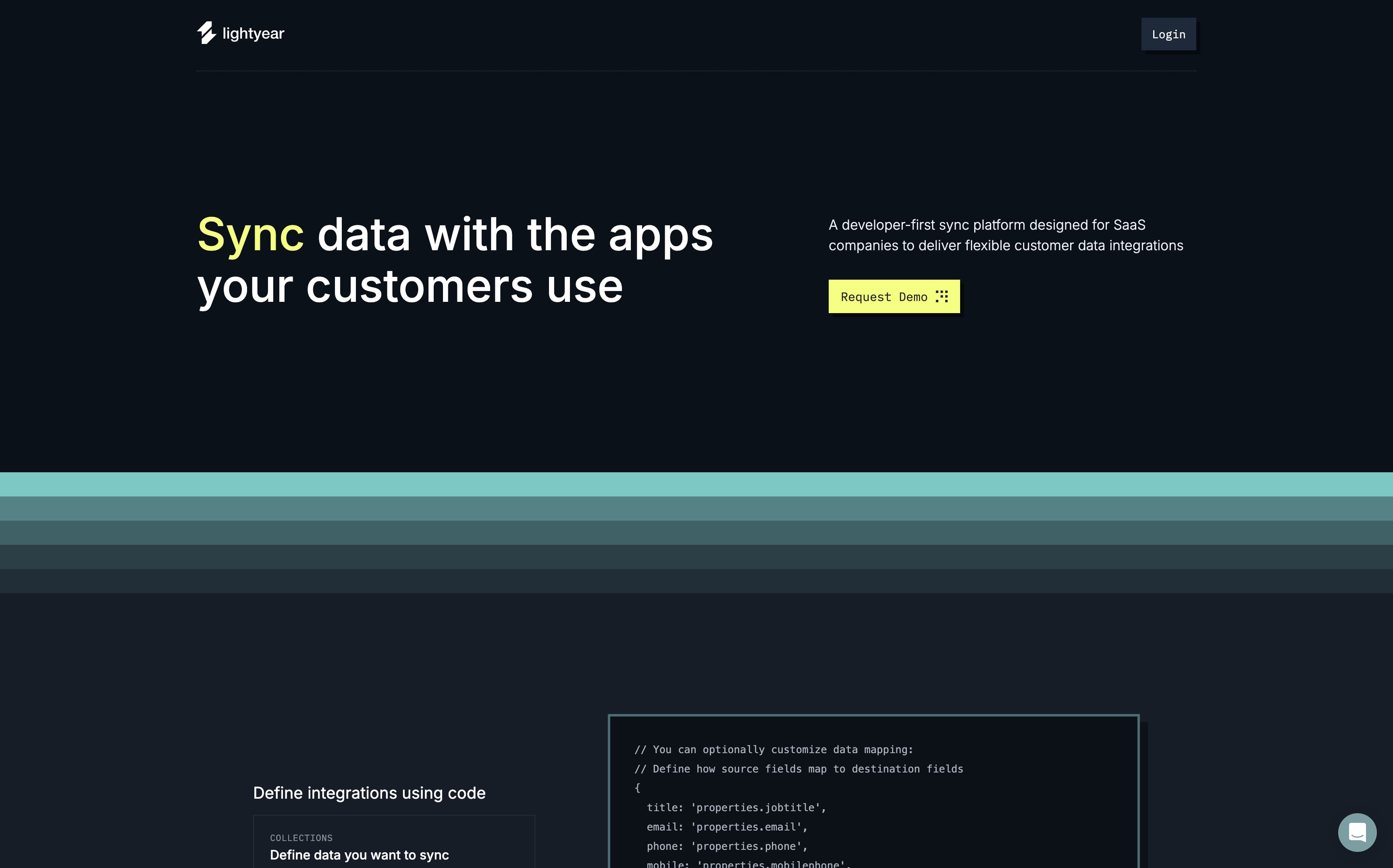1393x868 pixels.
Task: Click the phone 'properties.phone' code line
Action: coord(727,846)
